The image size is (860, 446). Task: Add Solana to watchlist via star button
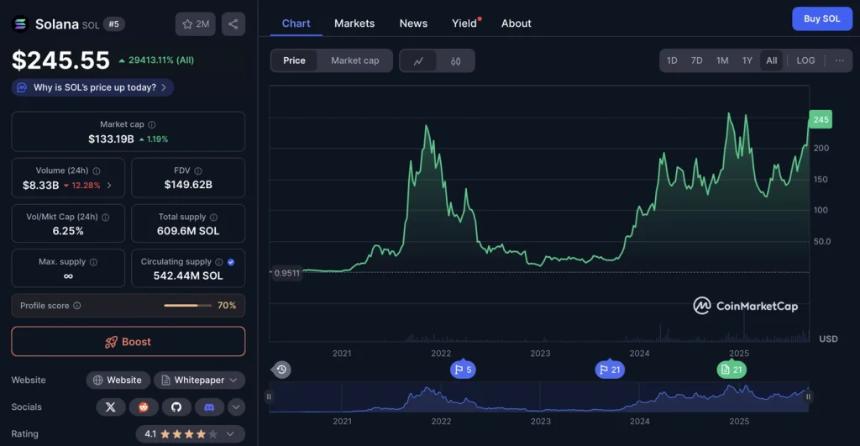click(195, 24)
